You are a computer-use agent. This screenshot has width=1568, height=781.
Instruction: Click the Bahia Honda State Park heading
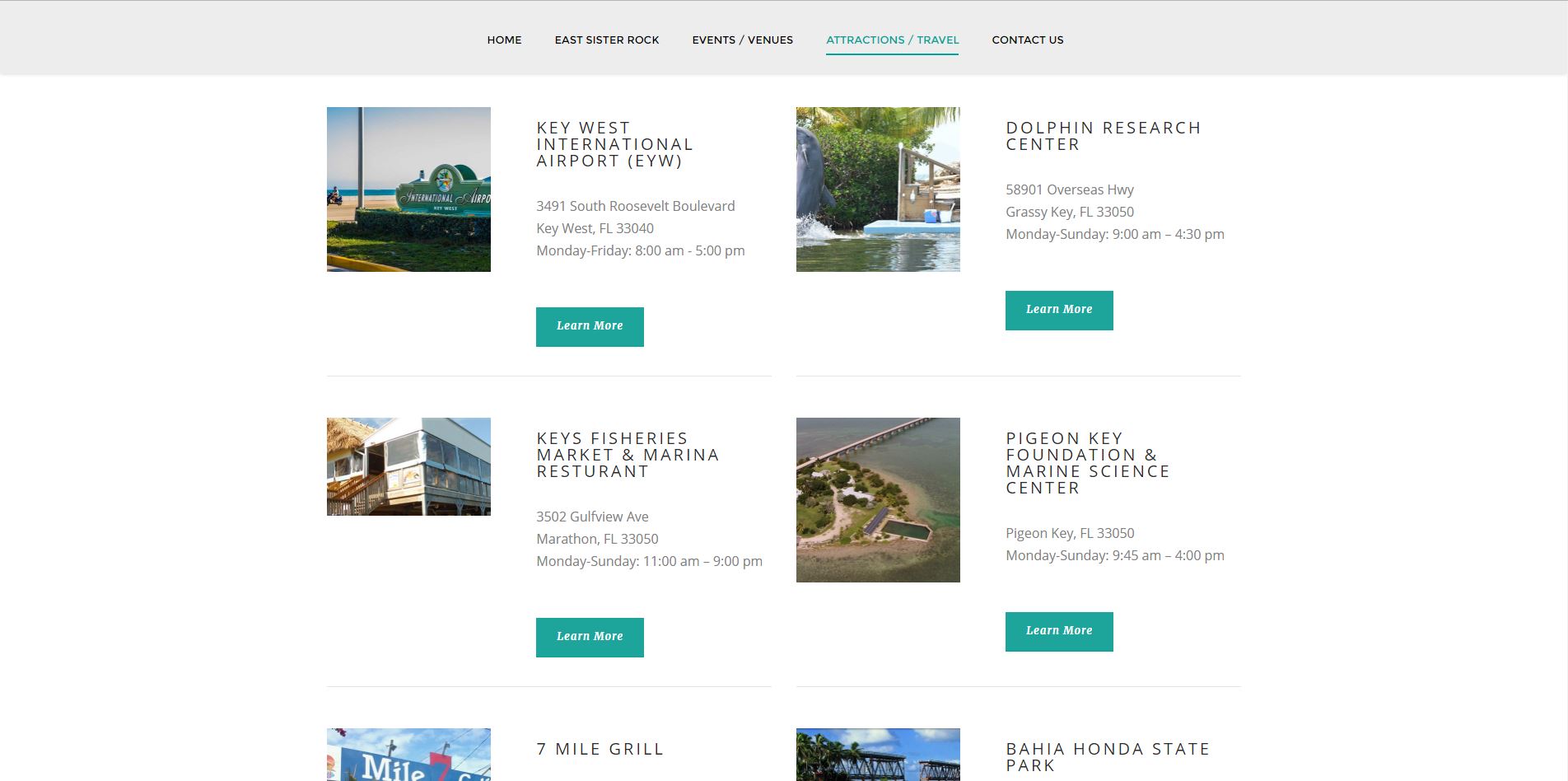tap(1107, 756)
